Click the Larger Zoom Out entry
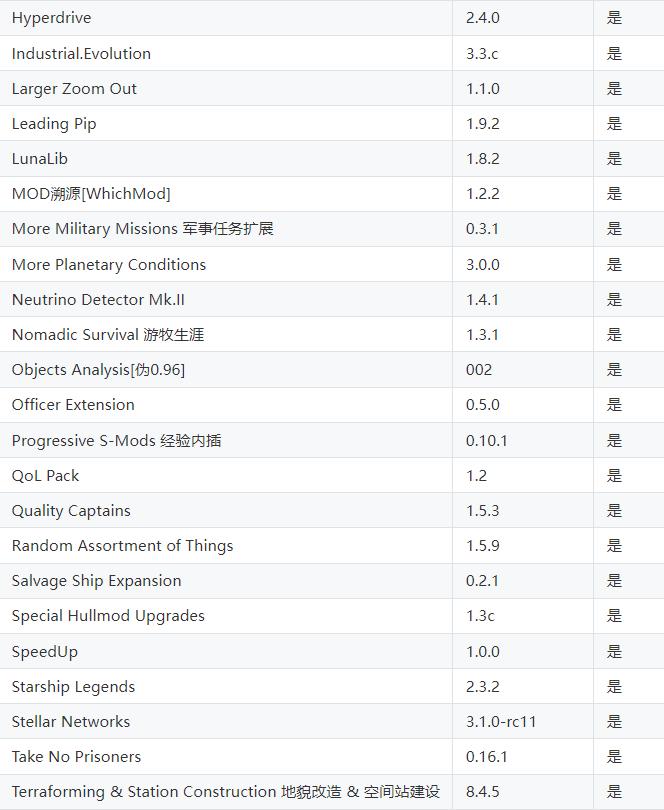This screenshot has width=664, height=810. [74, 89]
